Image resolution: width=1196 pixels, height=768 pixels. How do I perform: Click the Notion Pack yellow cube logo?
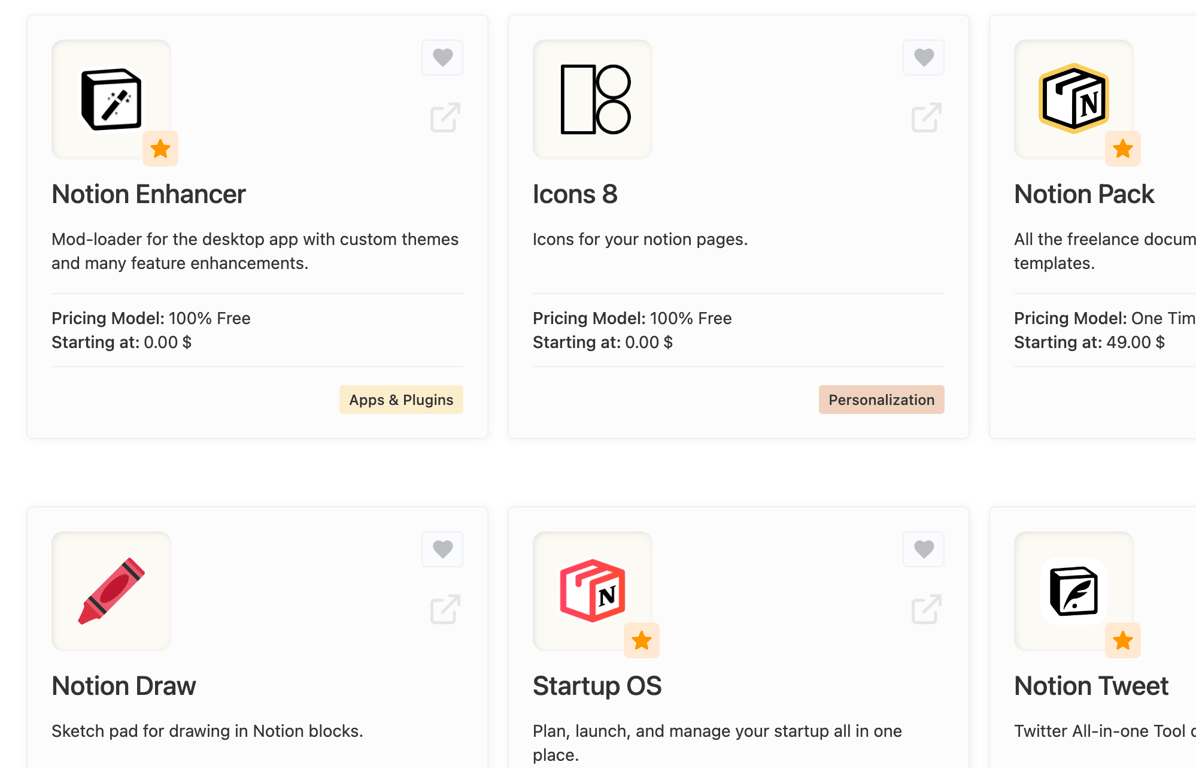pyautogui.click(x=1073, y=99)
